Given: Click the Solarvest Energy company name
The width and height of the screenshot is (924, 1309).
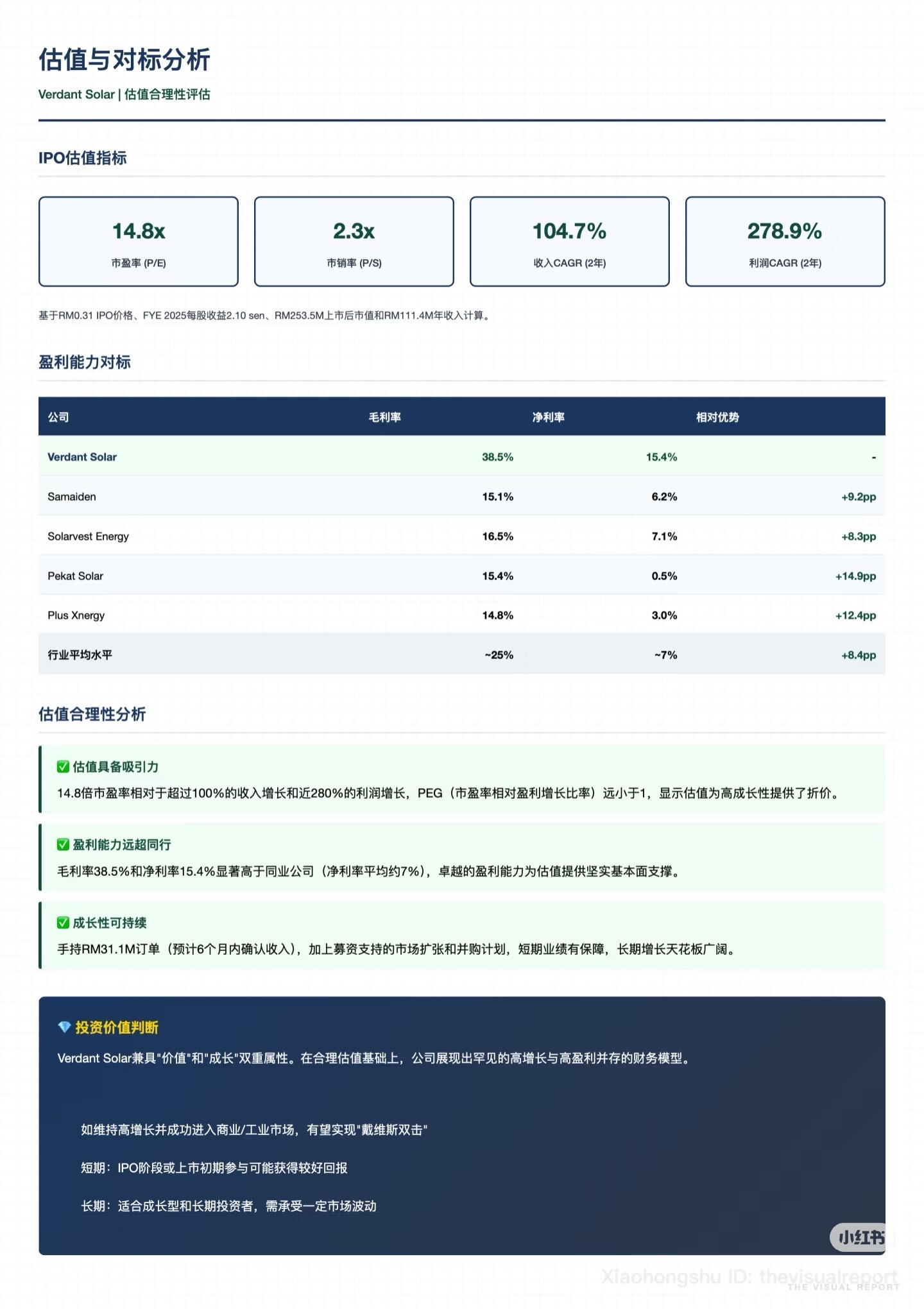Looking at the screenshot, I should (x=88, y=536).
